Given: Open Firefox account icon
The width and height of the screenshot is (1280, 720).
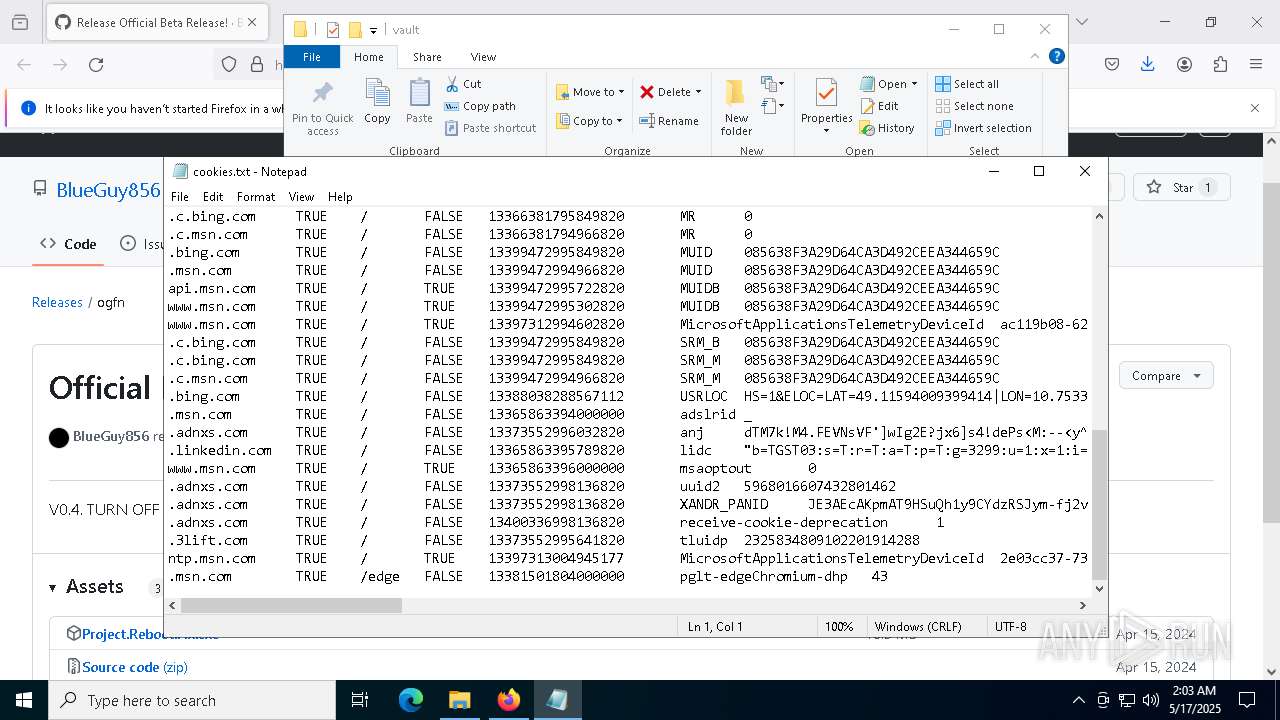Looking at the screenshot, I should point(1184,65).
